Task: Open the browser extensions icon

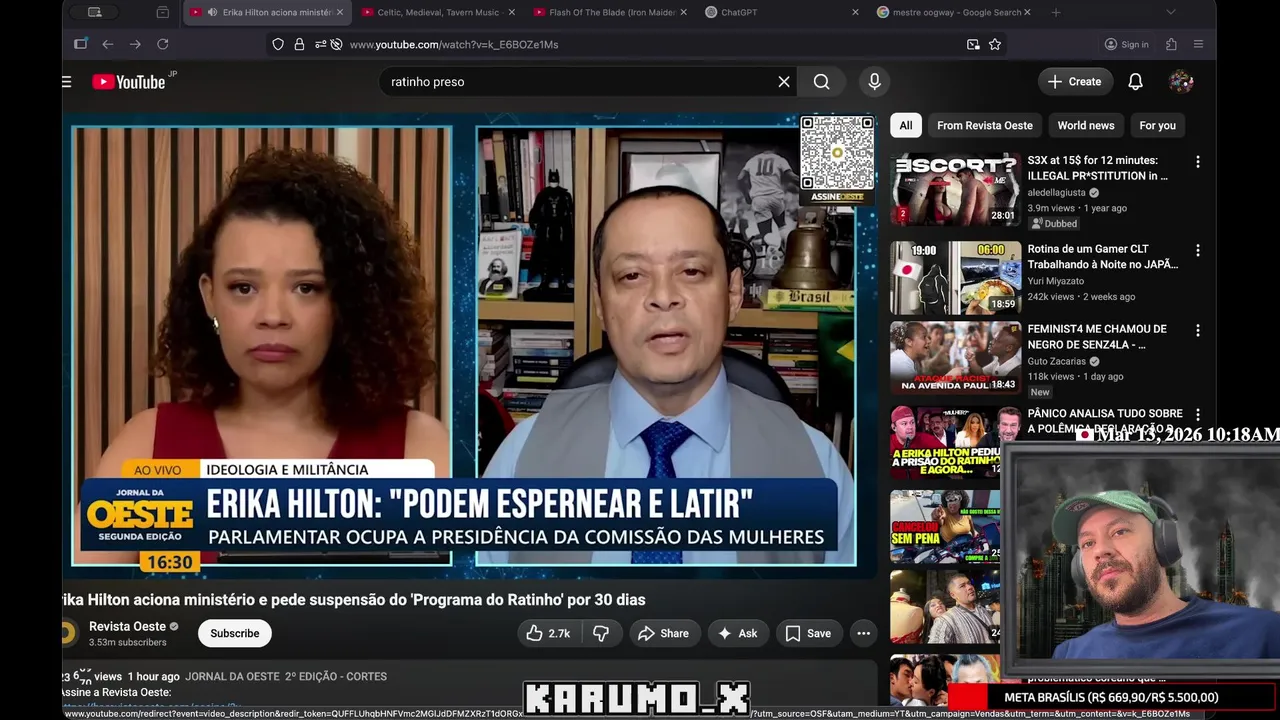Action: pos(1171,44)
